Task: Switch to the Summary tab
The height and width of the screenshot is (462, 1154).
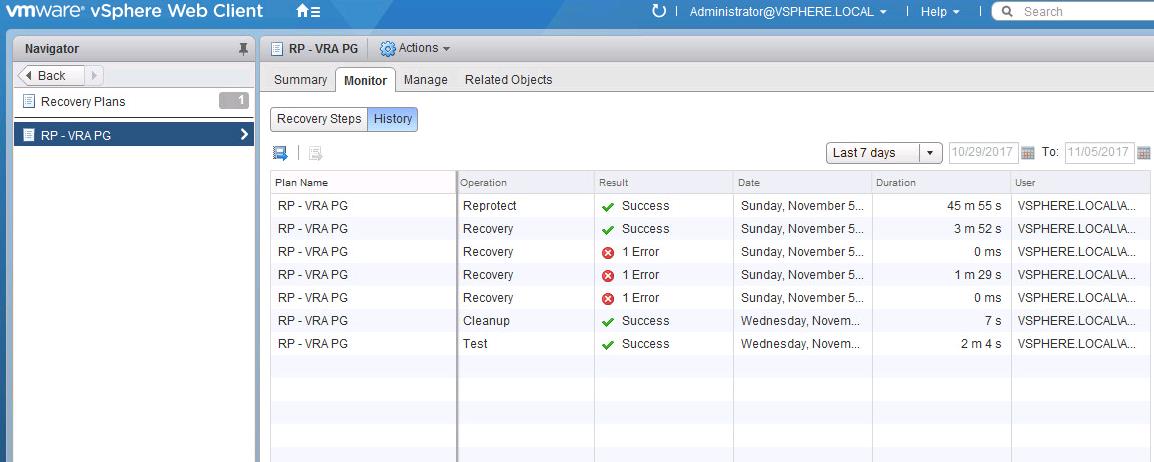Action: [300, 79]
